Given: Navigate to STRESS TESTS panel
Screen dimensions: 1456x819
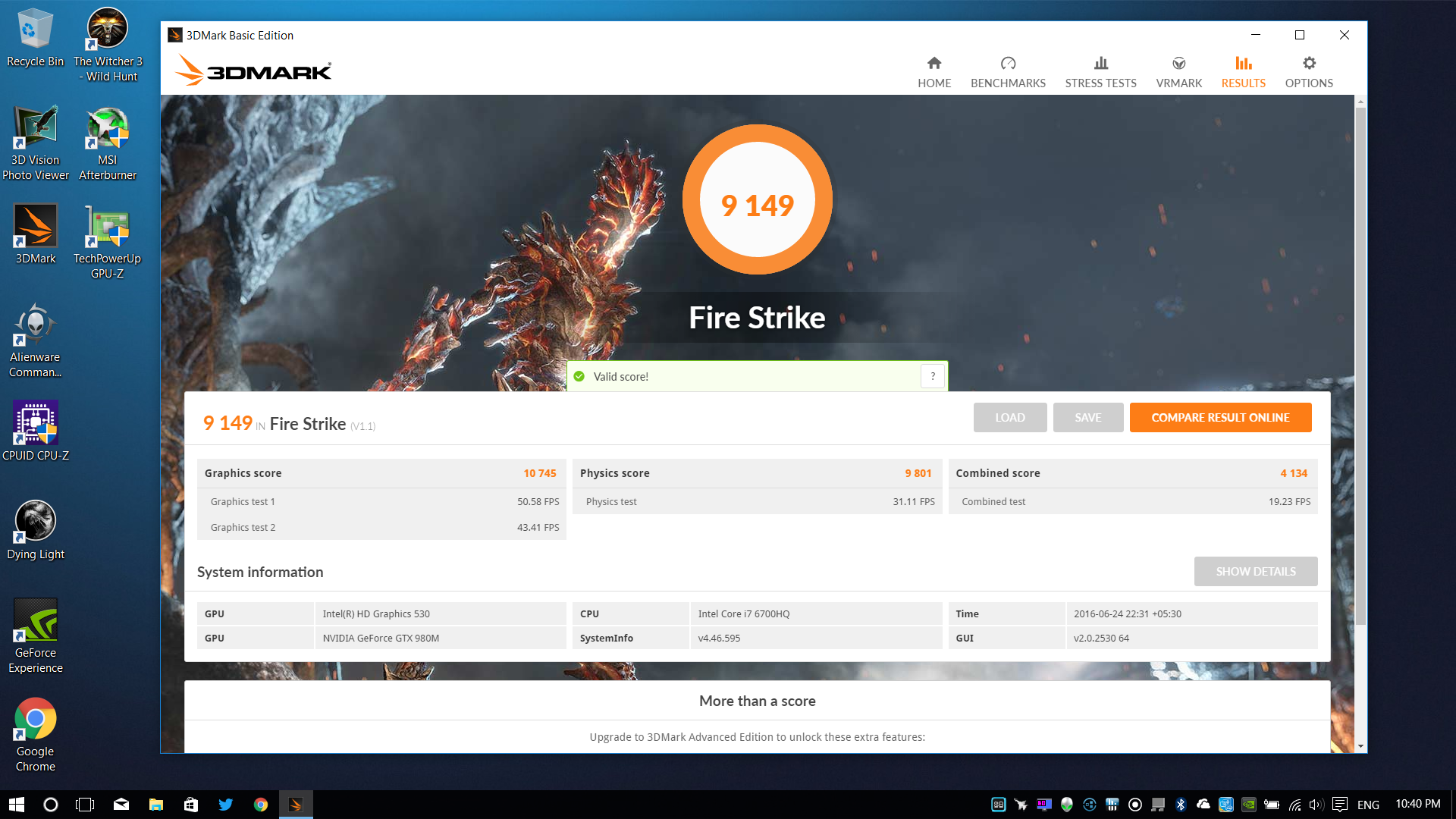Looking at the screenshot, I should [x=1100, y=70].
